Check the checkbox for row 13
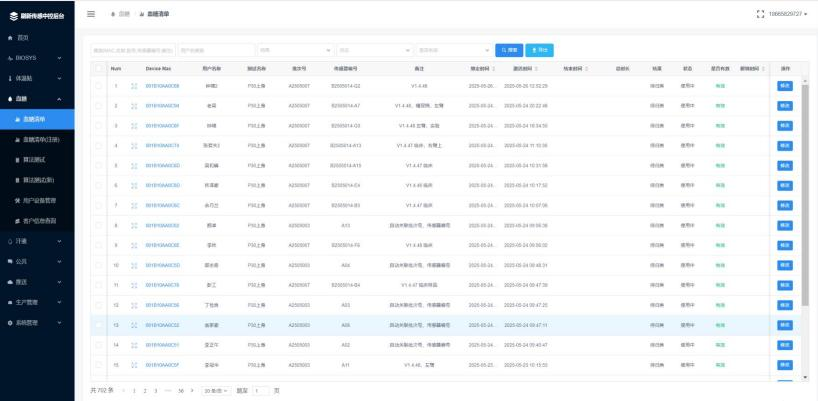 click(99, 325)
